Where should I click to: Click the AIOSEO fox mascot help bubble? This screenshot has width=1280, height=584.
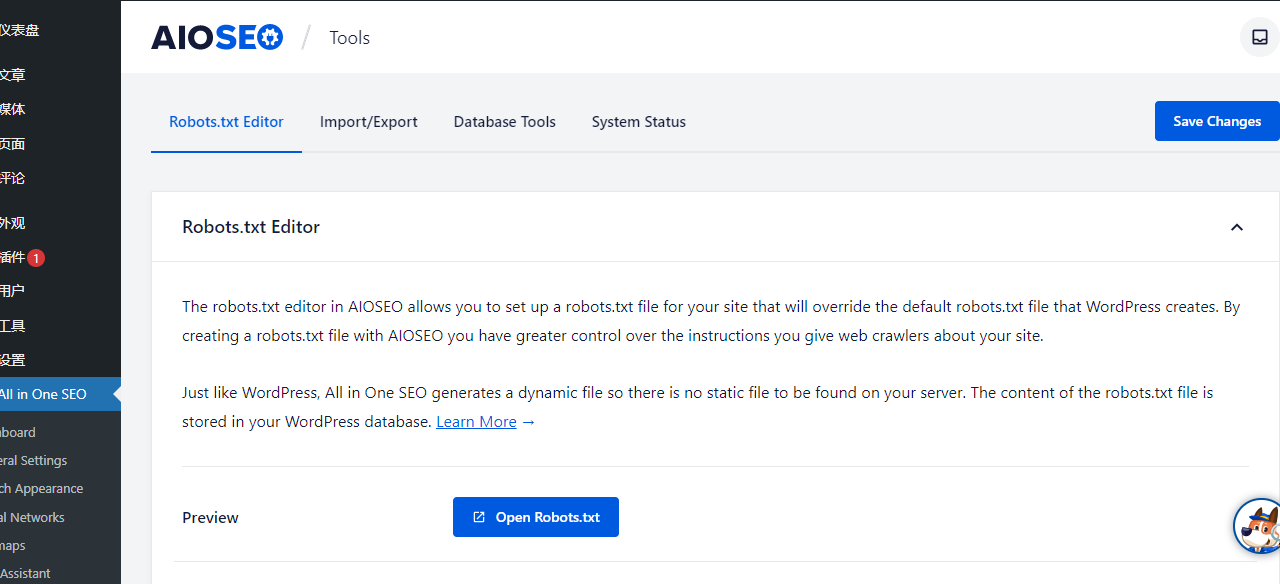pyautogui.click(x=1258, y=526)
